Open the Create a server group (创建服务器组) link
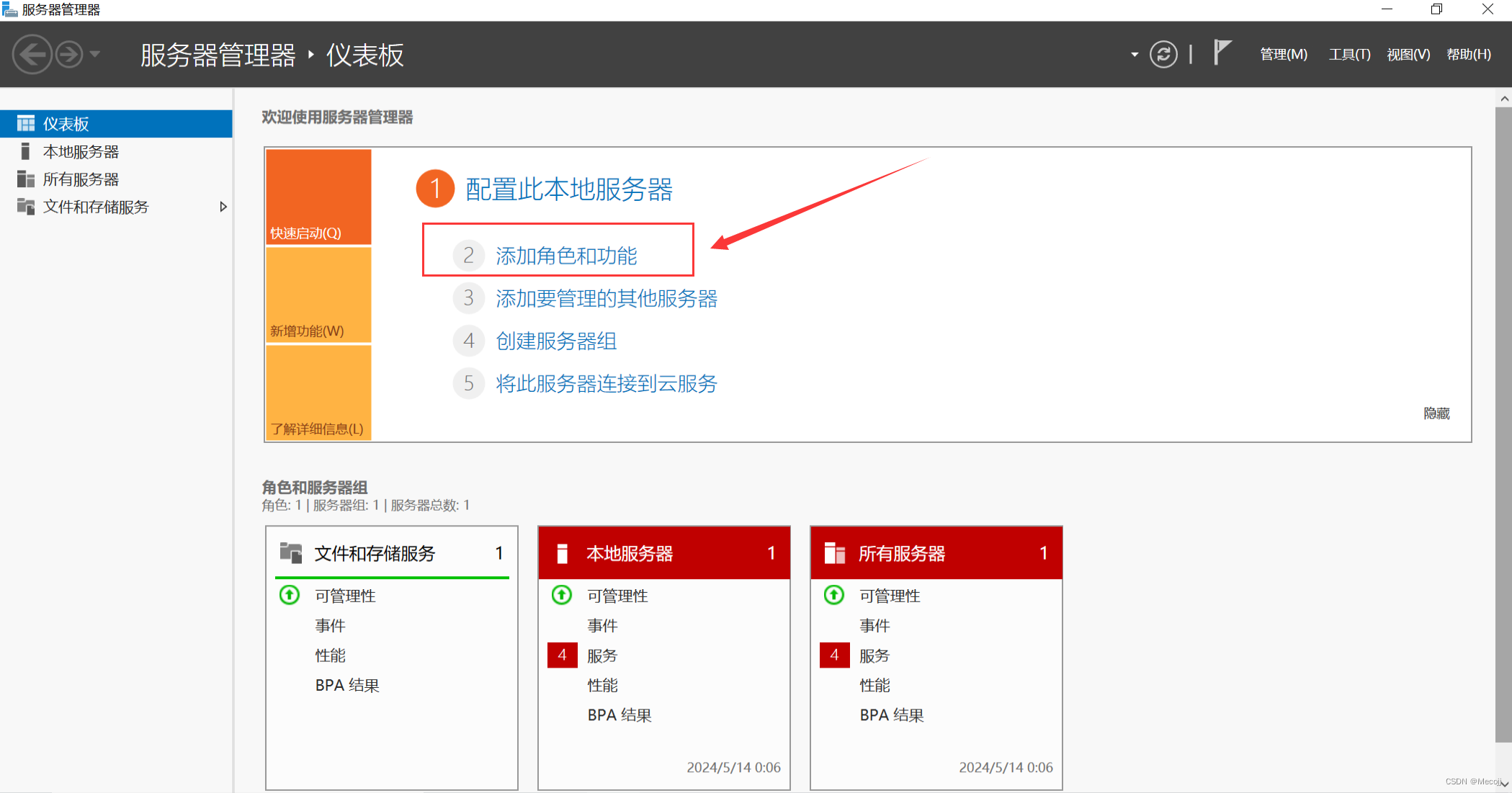 [556, 341]
